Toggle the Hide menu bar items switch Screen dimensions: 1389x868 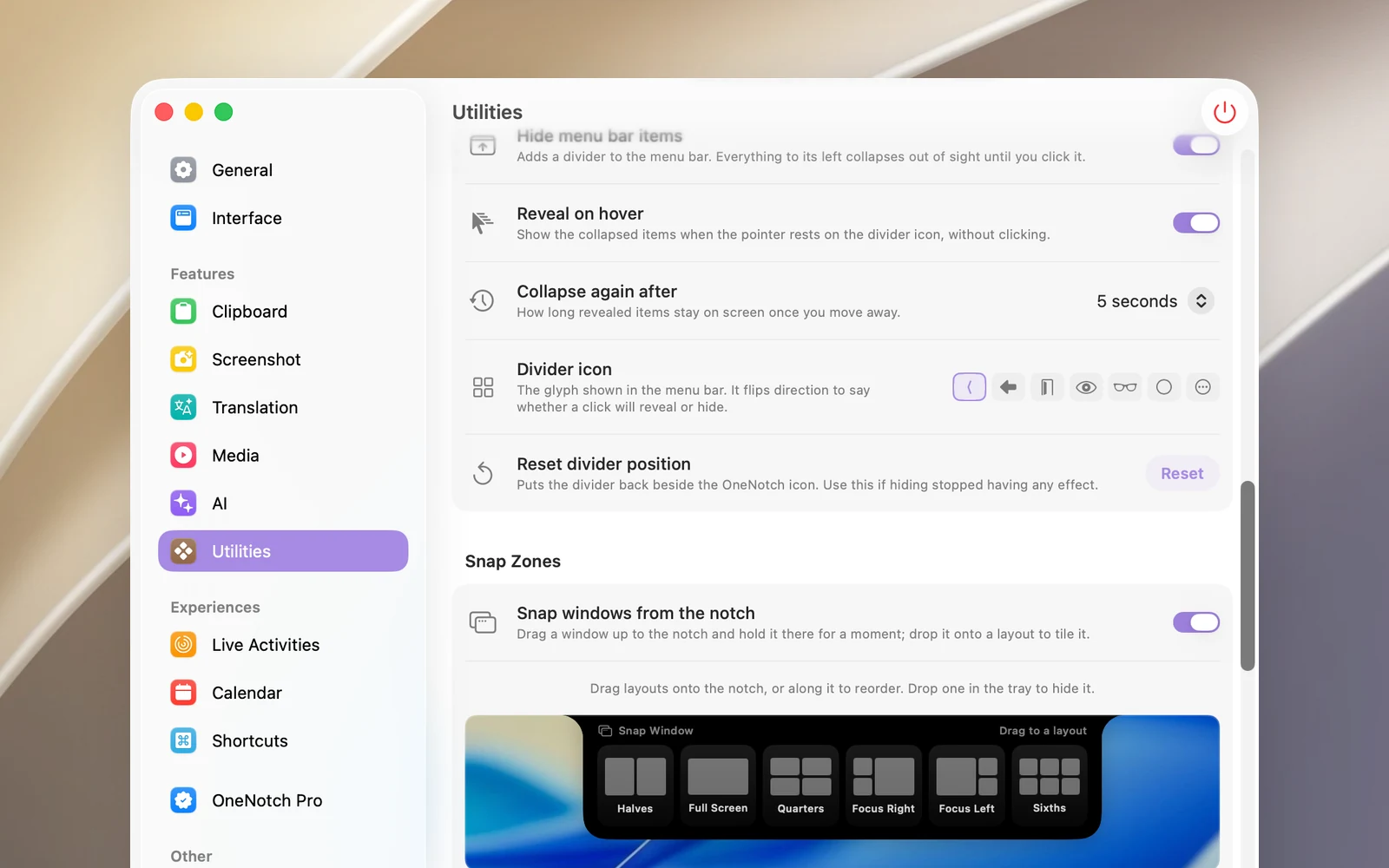tap(1196, 145)
